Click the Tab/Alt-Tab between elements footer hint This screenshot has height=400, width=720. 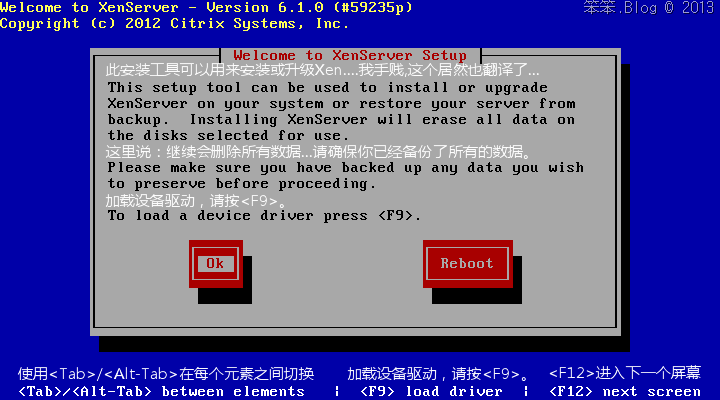click(x=161, y=392)
